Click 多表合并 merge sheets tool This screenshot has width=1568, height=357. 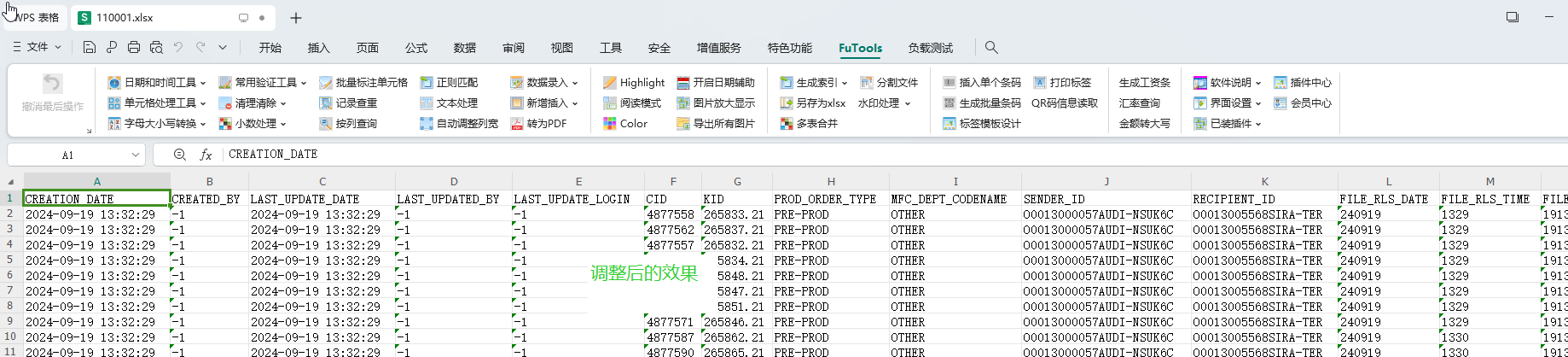pyautogui.click(x=809, y=124)
